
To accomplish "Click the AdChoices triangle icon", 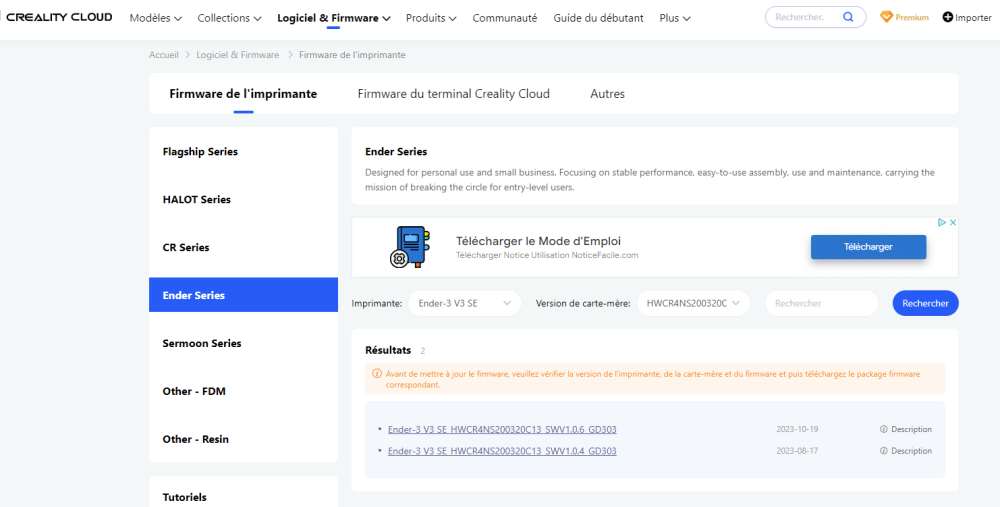I will click(x=941, y=223).
